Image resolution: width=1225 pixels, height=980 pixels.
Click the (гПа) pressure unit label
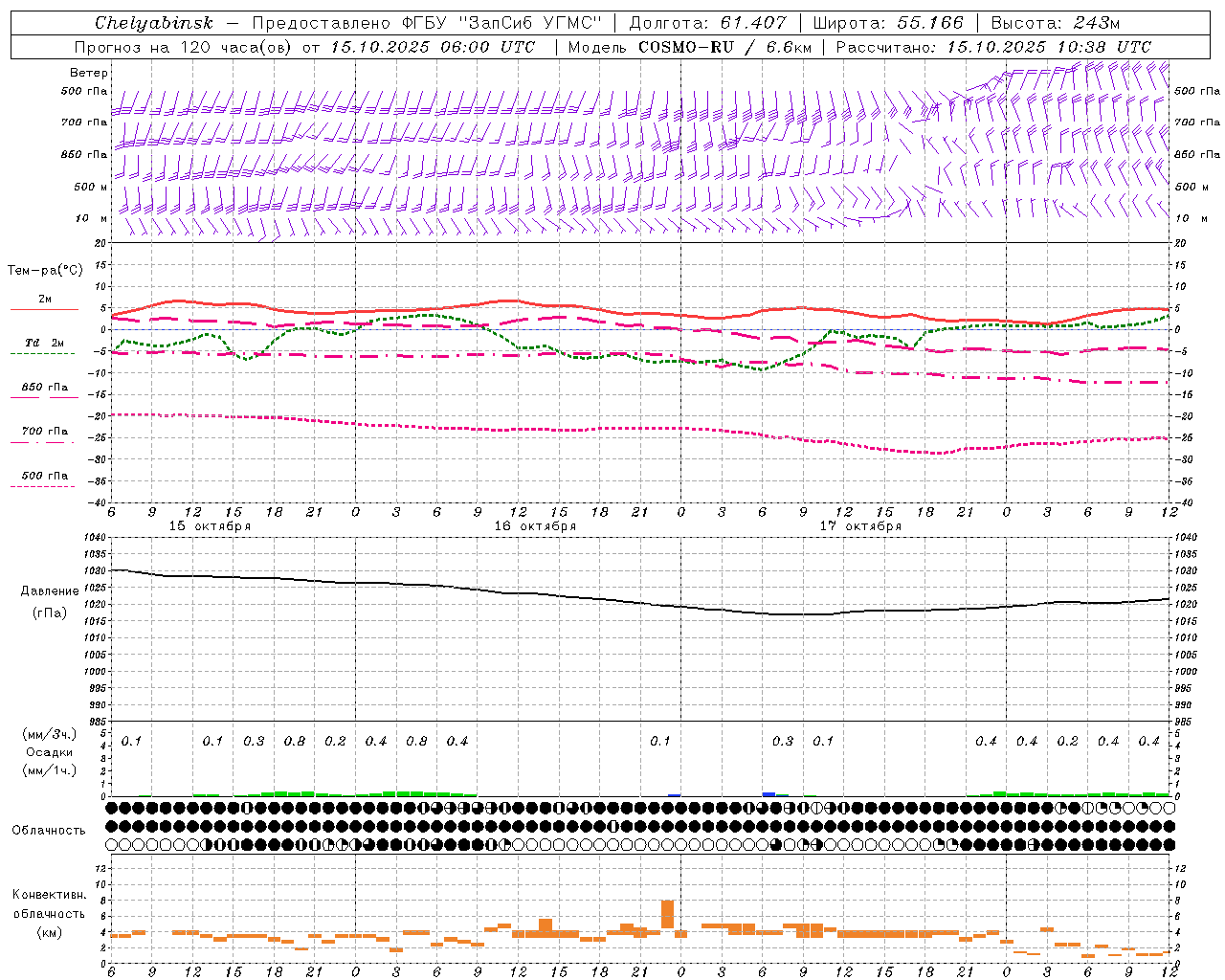(50, 612)
